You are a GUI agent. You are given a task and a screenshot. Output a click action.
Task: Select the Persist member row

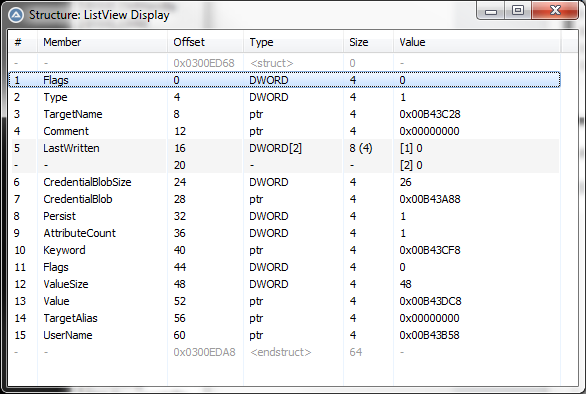[284, 216]
